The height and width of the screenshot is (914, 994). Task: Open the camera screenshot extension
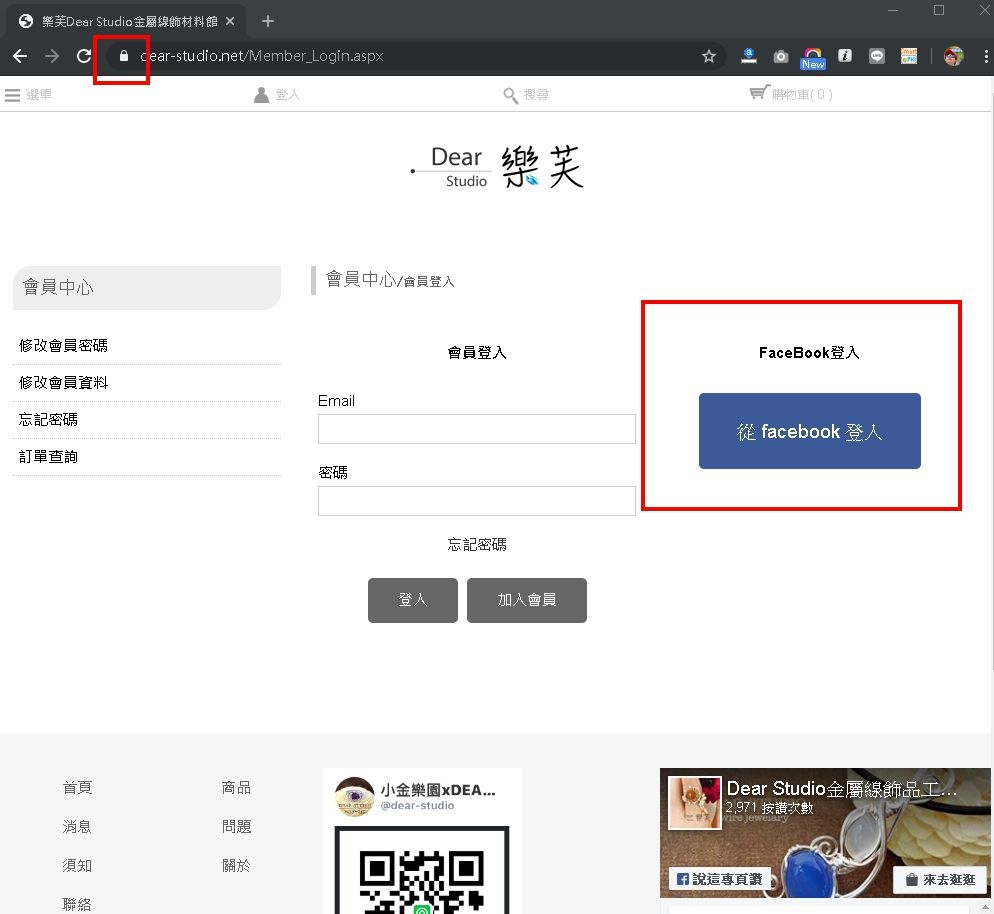[x=781, y=56]
